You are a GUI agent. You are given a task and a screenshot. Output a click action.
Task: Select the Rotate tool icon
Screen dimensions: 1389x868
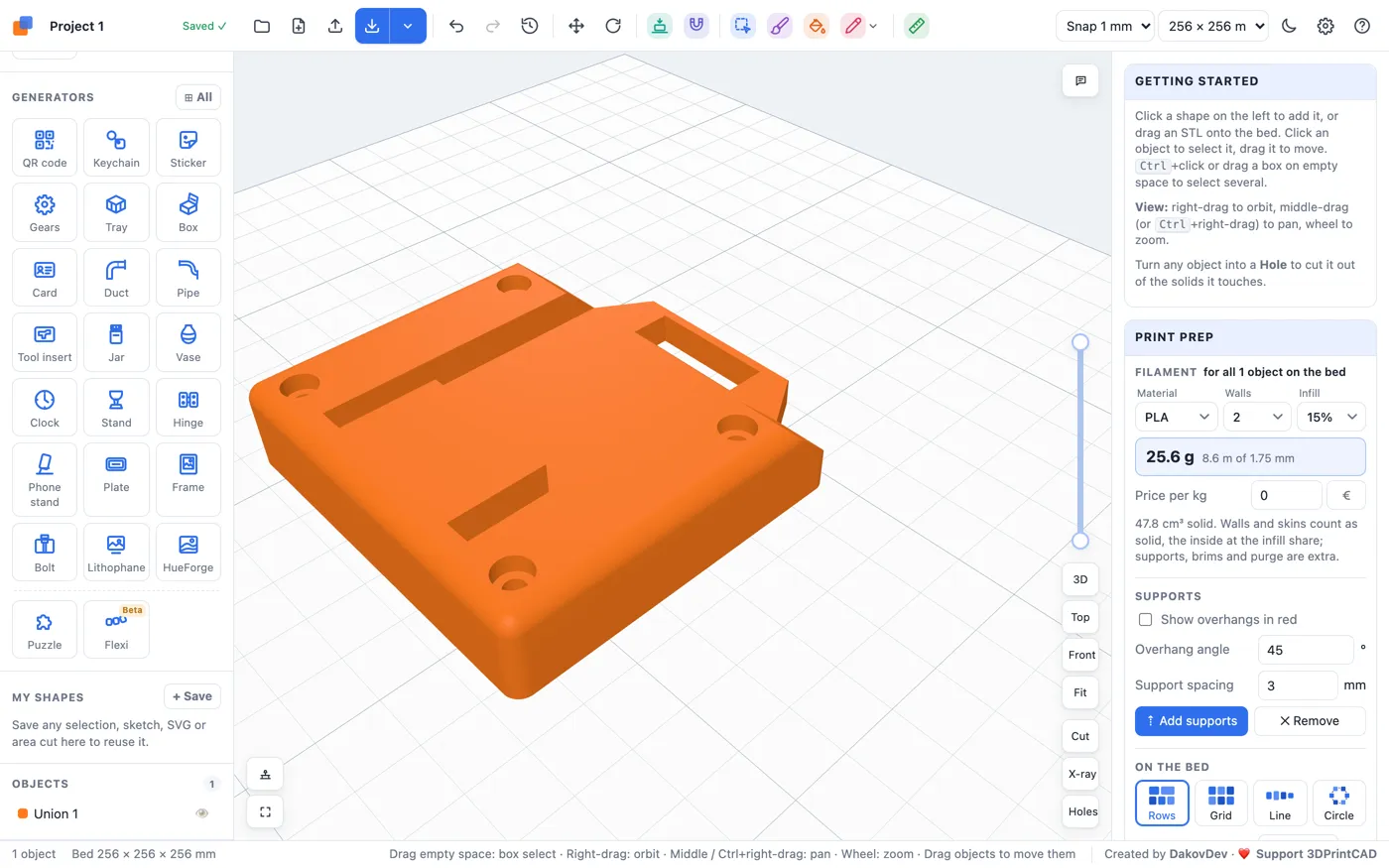tap(613, 26)
